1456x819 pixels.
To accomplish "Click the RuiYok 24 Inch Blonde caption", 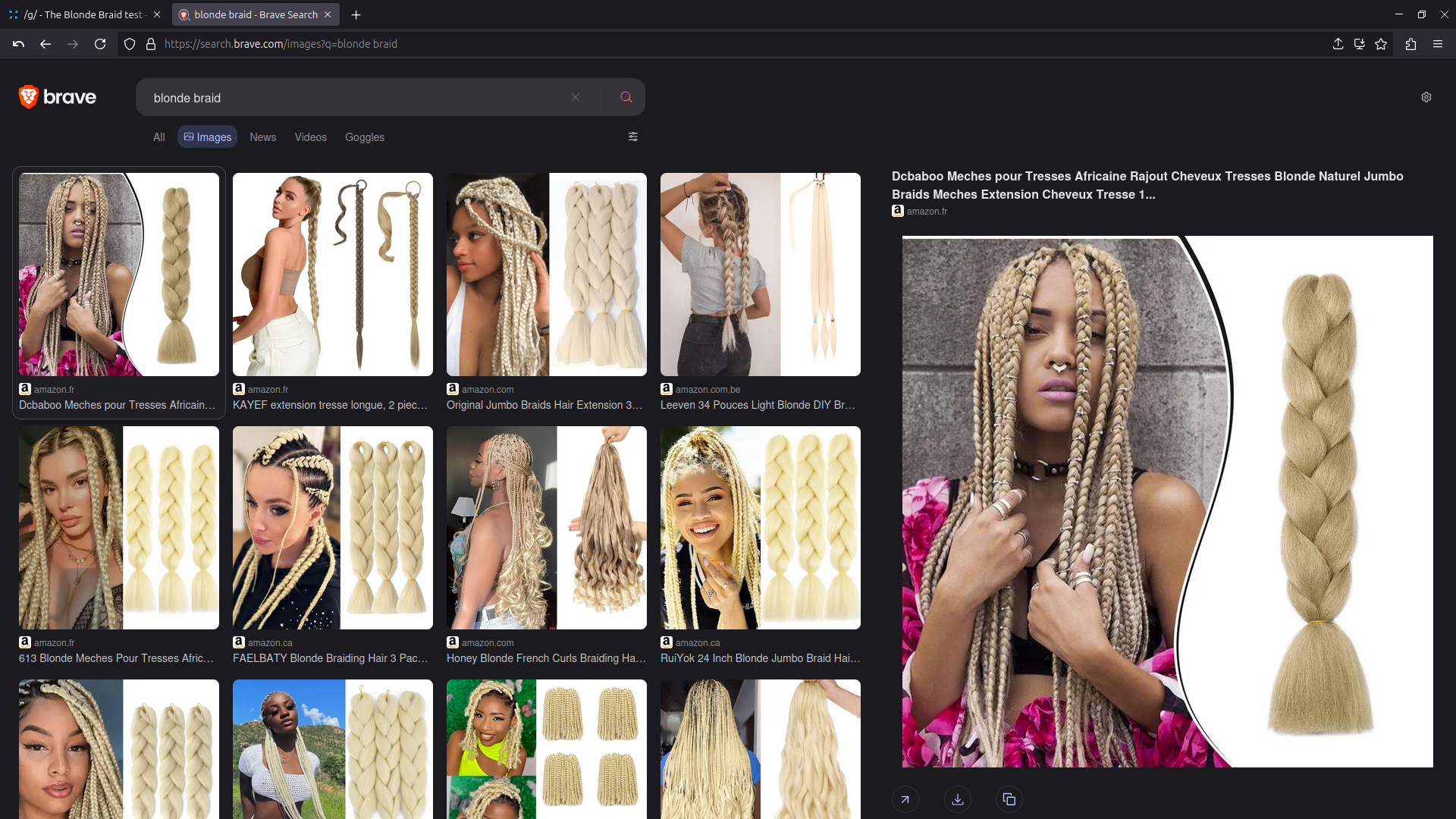I will tap(760, 658).
